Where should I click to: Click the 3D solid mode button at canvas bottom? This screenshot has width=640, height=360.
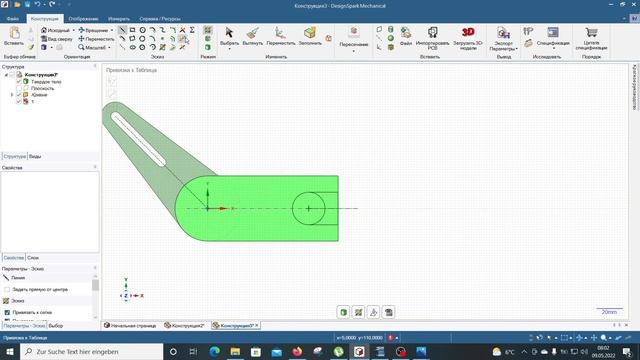click(343, 312)
